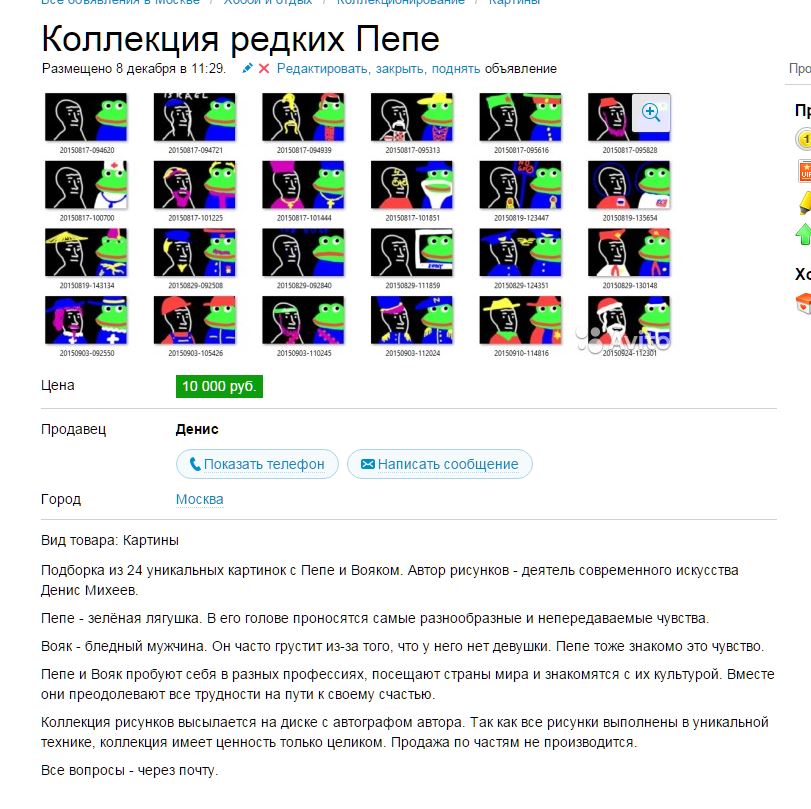
Task: Click the gold coin premium icon
Action: tap(803, 139)
